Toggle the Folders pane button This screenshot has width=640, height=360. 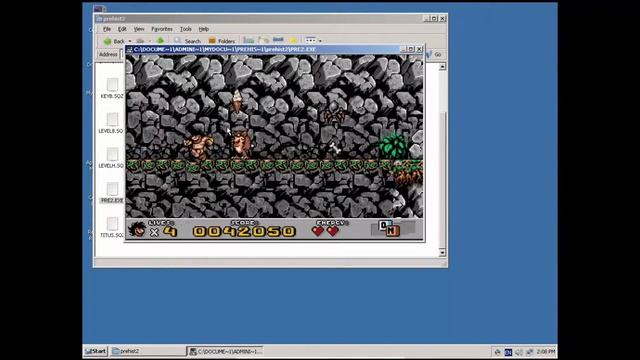(x=222, y=41)
